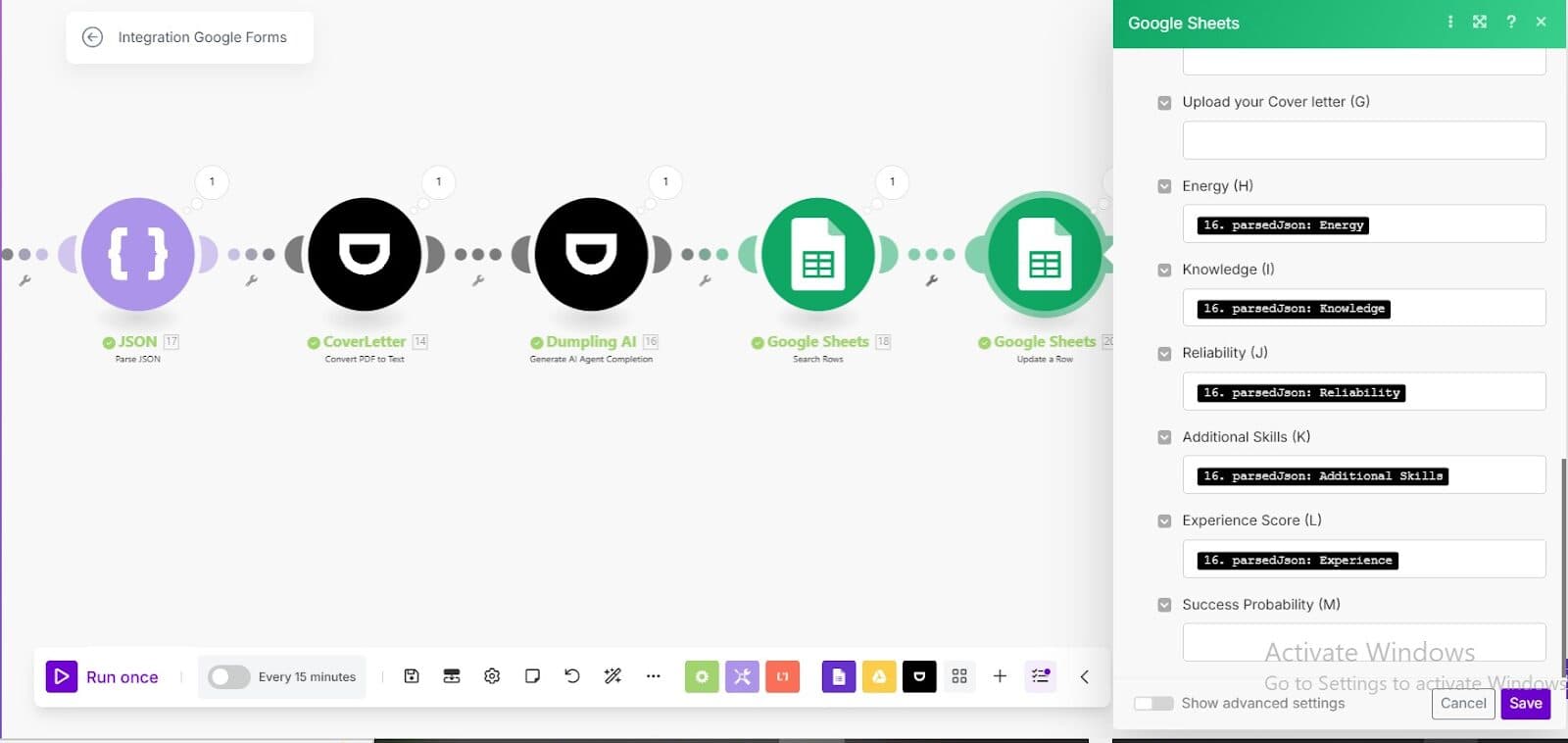The height and width of the screenshot is (743, 1568).
Task: Select the '16. parsedJson: Experience' mapped tag
Action: [x=1298, y=561]
